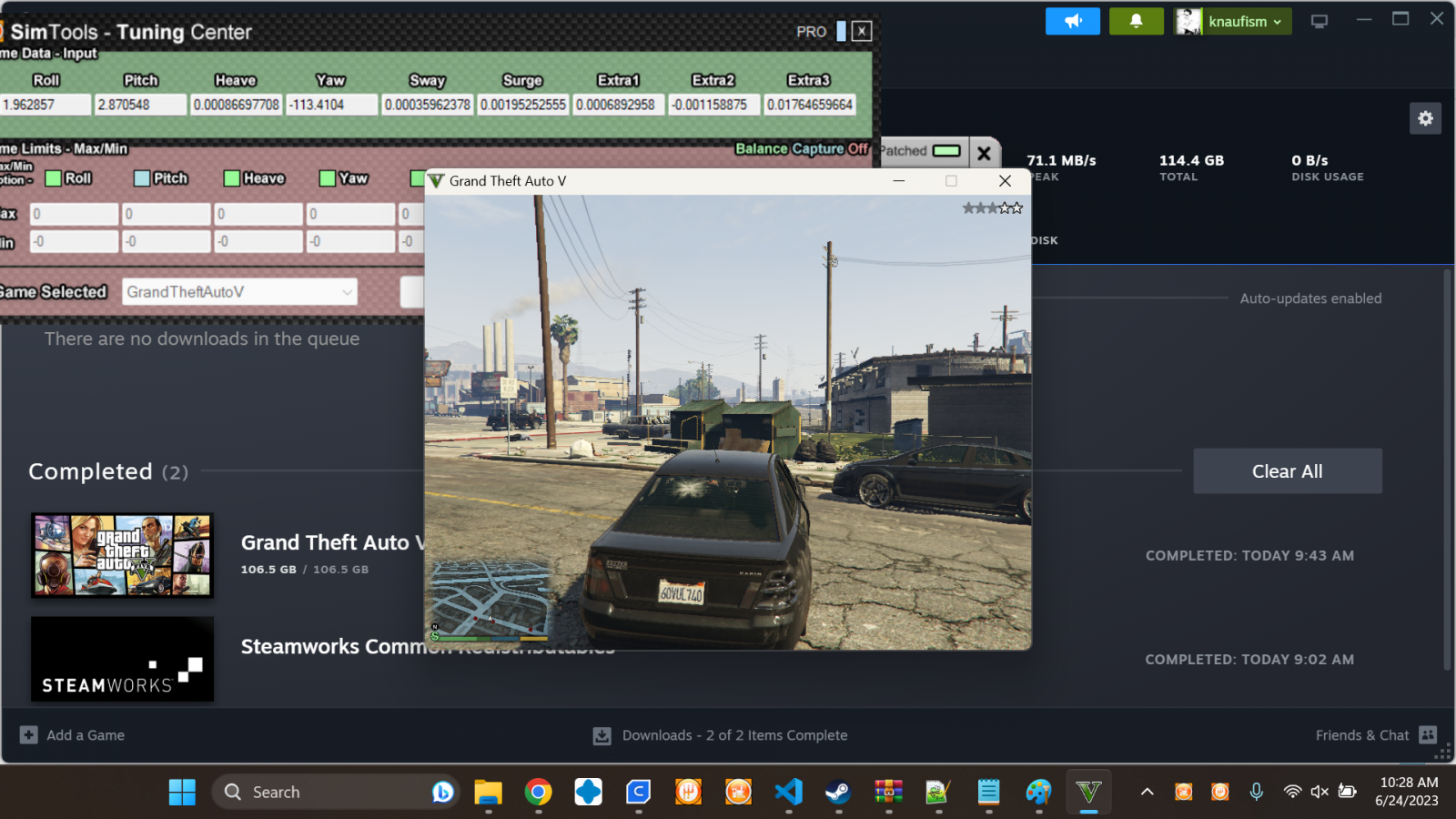Click the Heave Min input field

coord(258,241)
